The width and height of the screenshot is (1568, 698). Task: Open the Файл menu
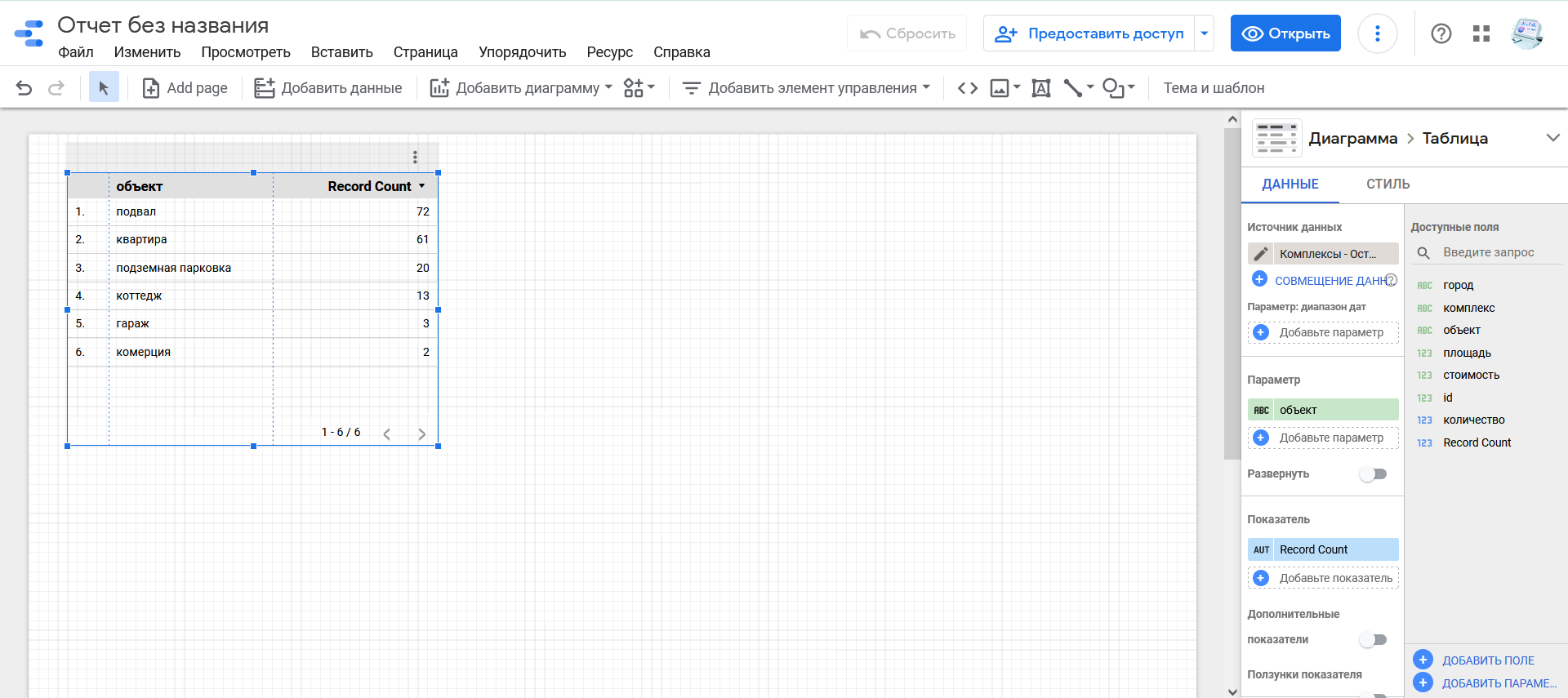(76, 52)
